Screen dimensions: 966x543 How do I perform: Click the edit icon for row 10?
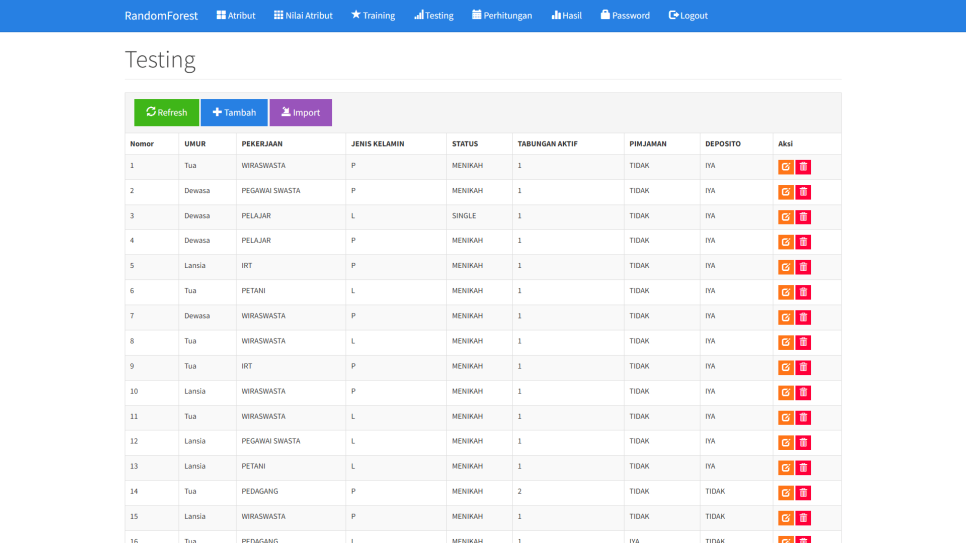click(786, 392)
